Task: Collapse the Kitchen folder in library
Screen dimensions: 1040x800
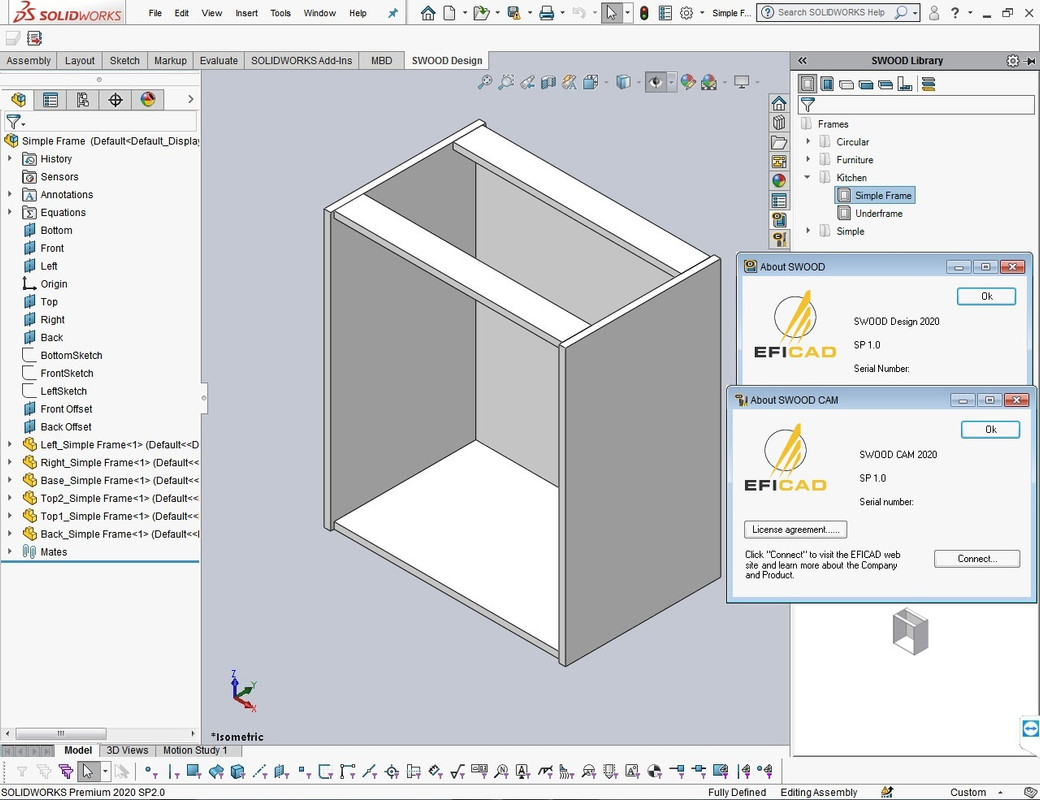Action: click(808, 177)
